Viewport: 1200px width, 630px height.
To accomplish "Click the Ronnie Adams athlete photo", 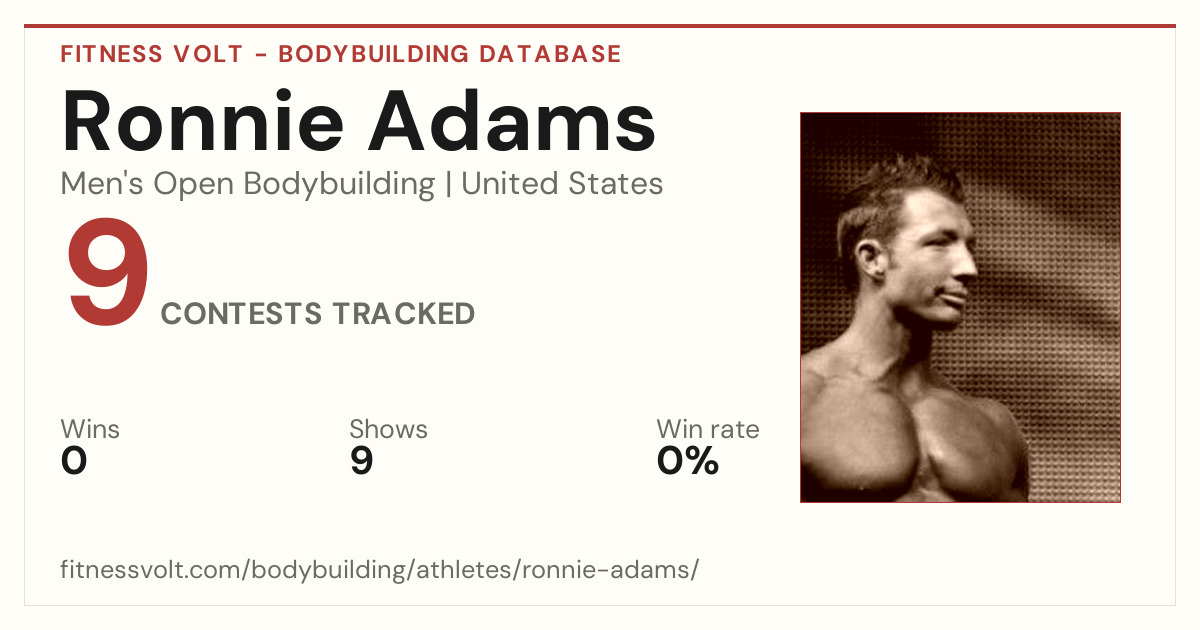I will coord(960,307).
